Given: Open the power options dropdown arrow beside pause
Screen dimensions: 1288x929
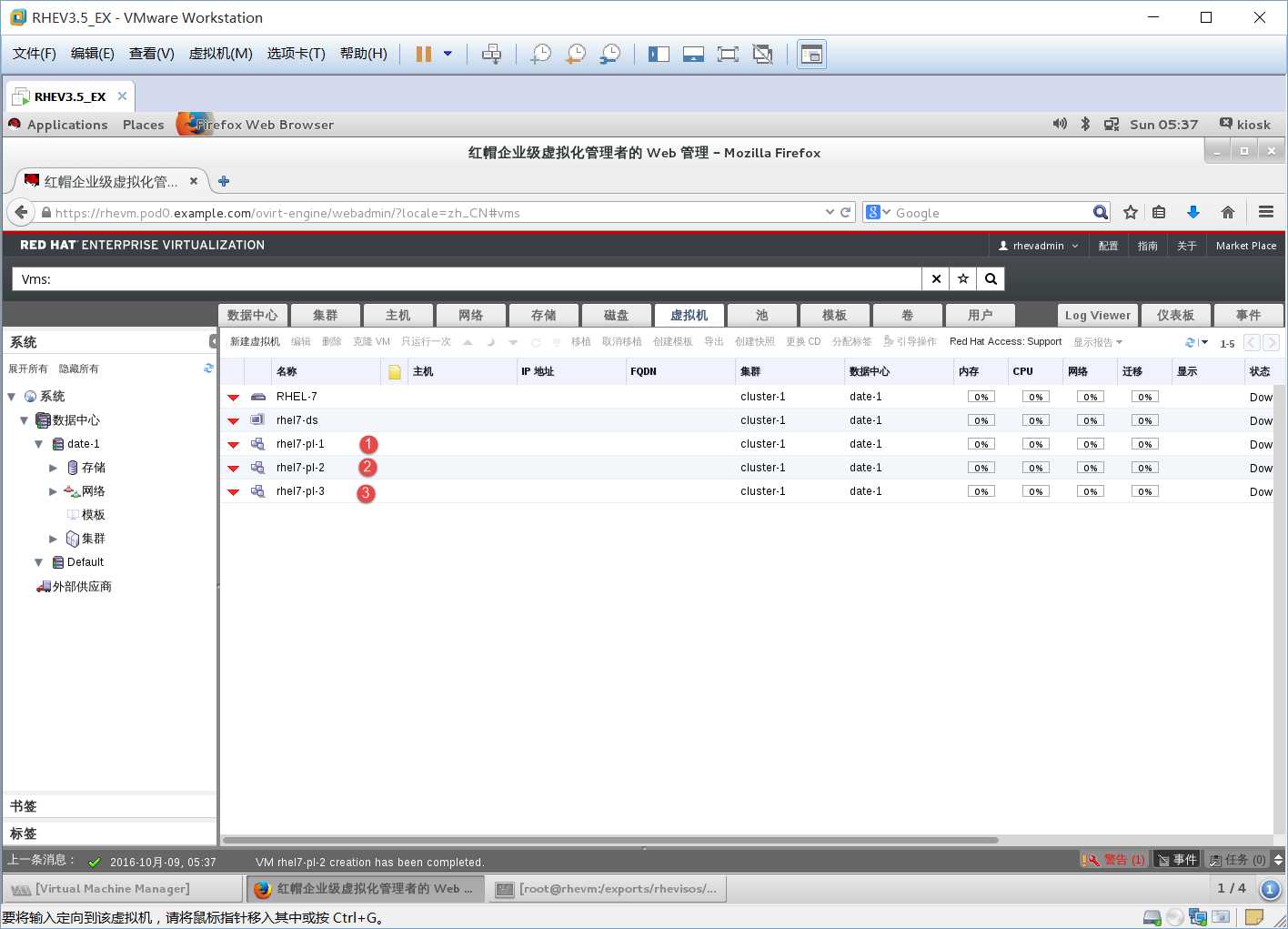Looking at the screenshot, I should point(448,54).
